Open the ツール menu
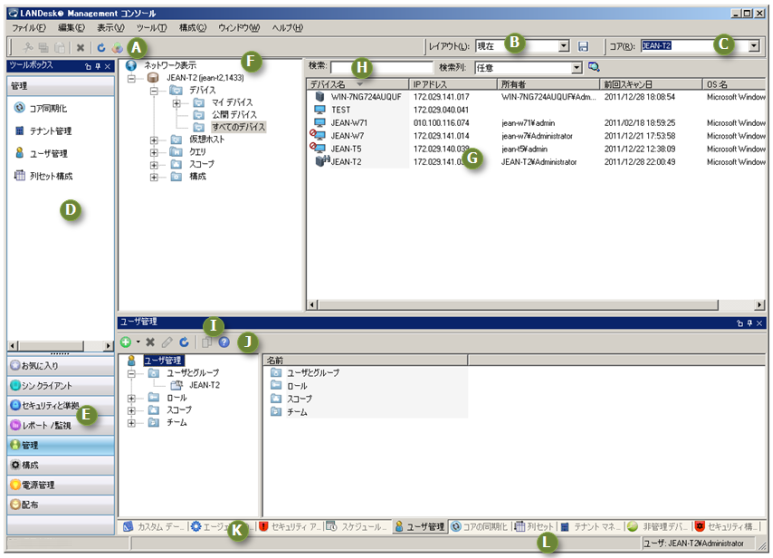Viewport: 773px width, 558px height. tap(151, 28)
